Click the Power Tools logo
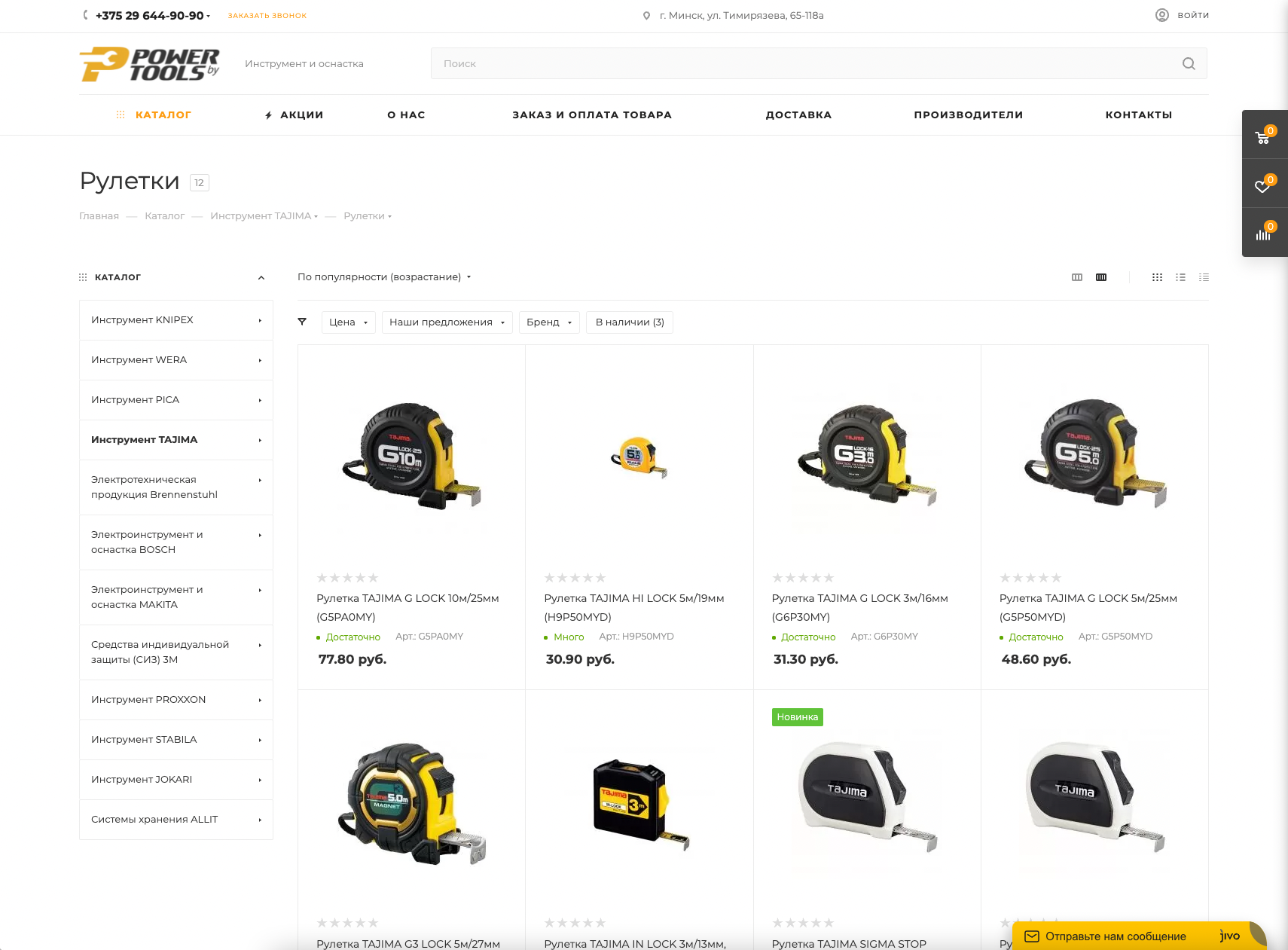Screen dimensions: 1288x950 tap(149, 65)
